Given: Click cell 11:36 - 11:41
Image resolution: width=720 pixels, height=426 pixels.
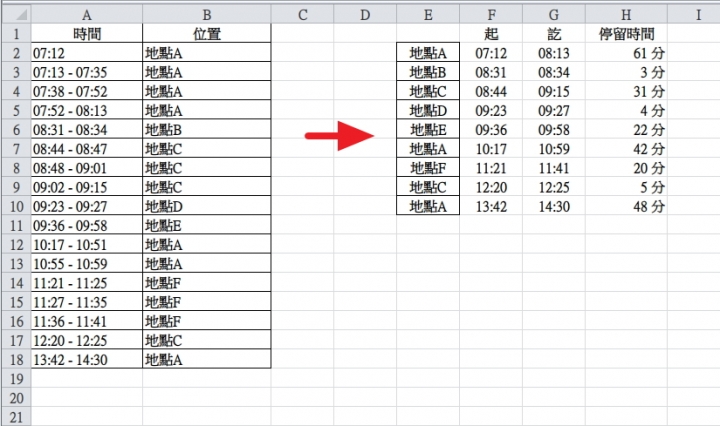Looking at the screenshot, I should pos(87,321).
